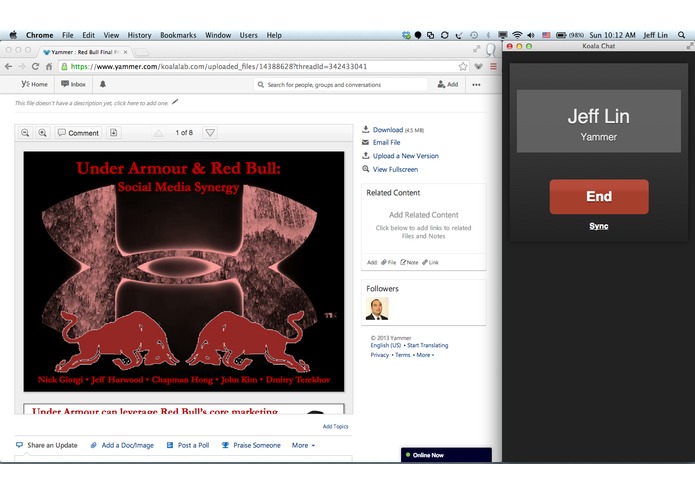The image size is (695, 494).
Task: Open the Privacy link in footer
Action: (x=380, y=355)
